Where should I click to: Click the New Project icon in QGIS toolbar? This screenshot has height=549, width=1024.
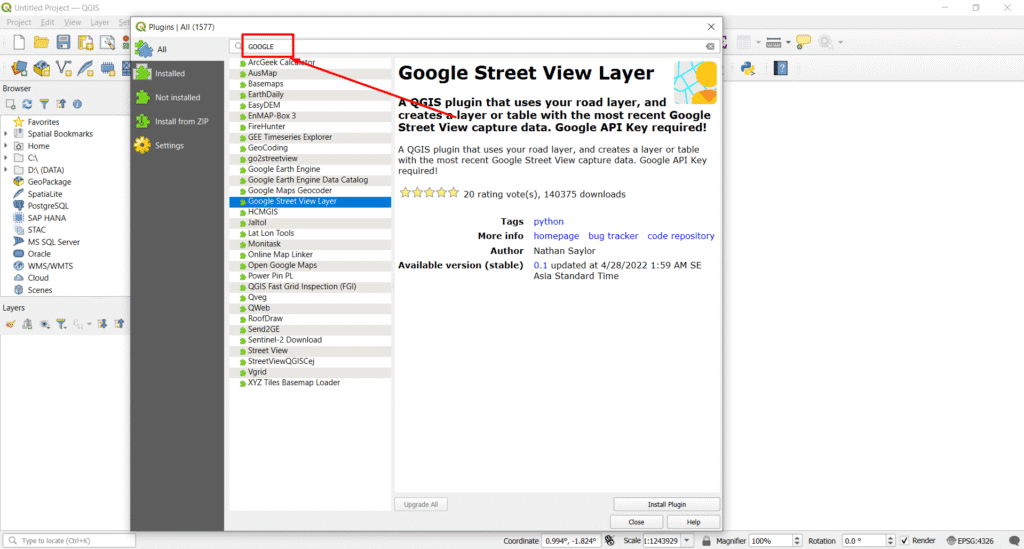click(19, 43)
